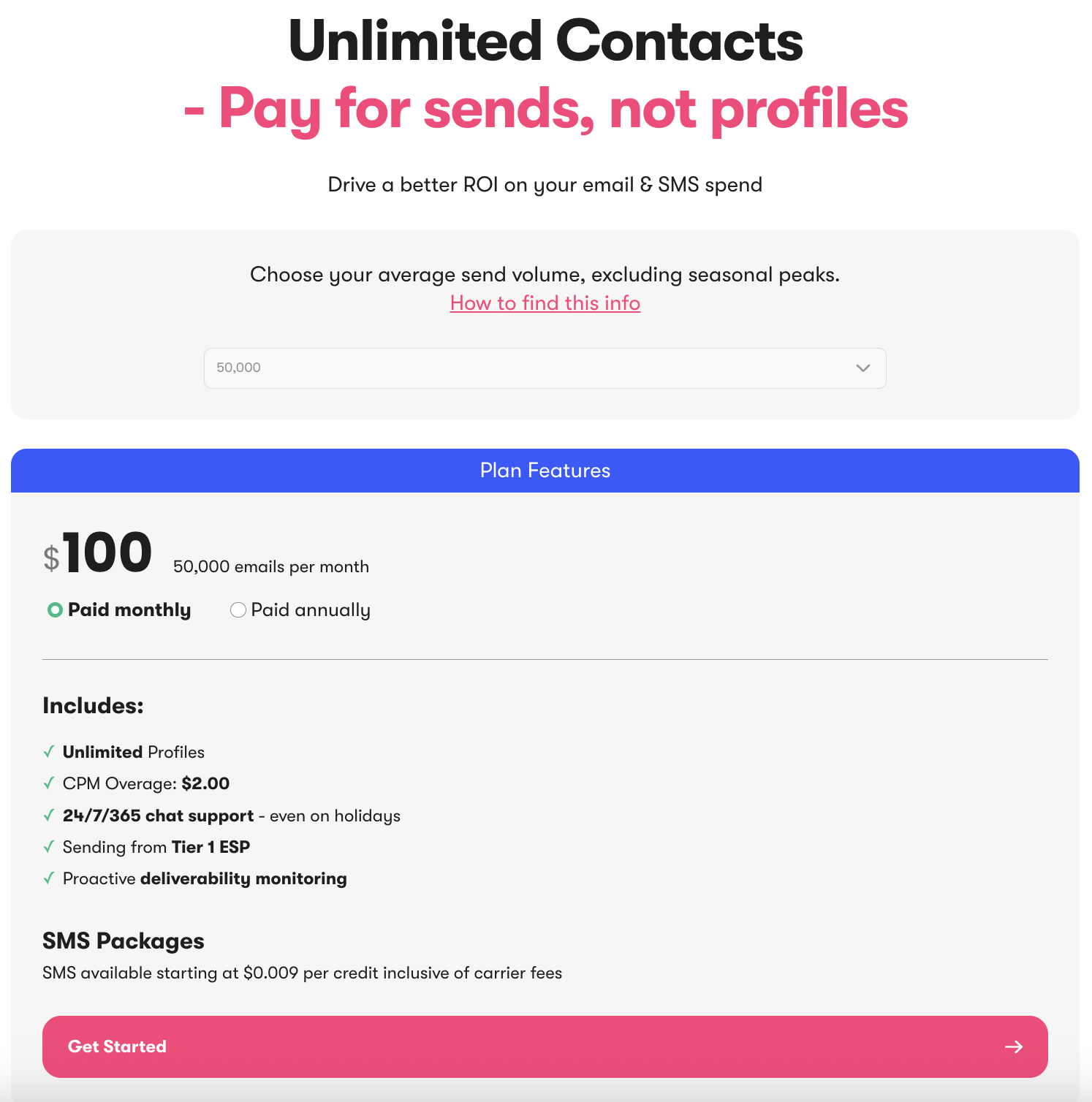
Task: Click the Plan Features header bar
Action: (545, 471)
